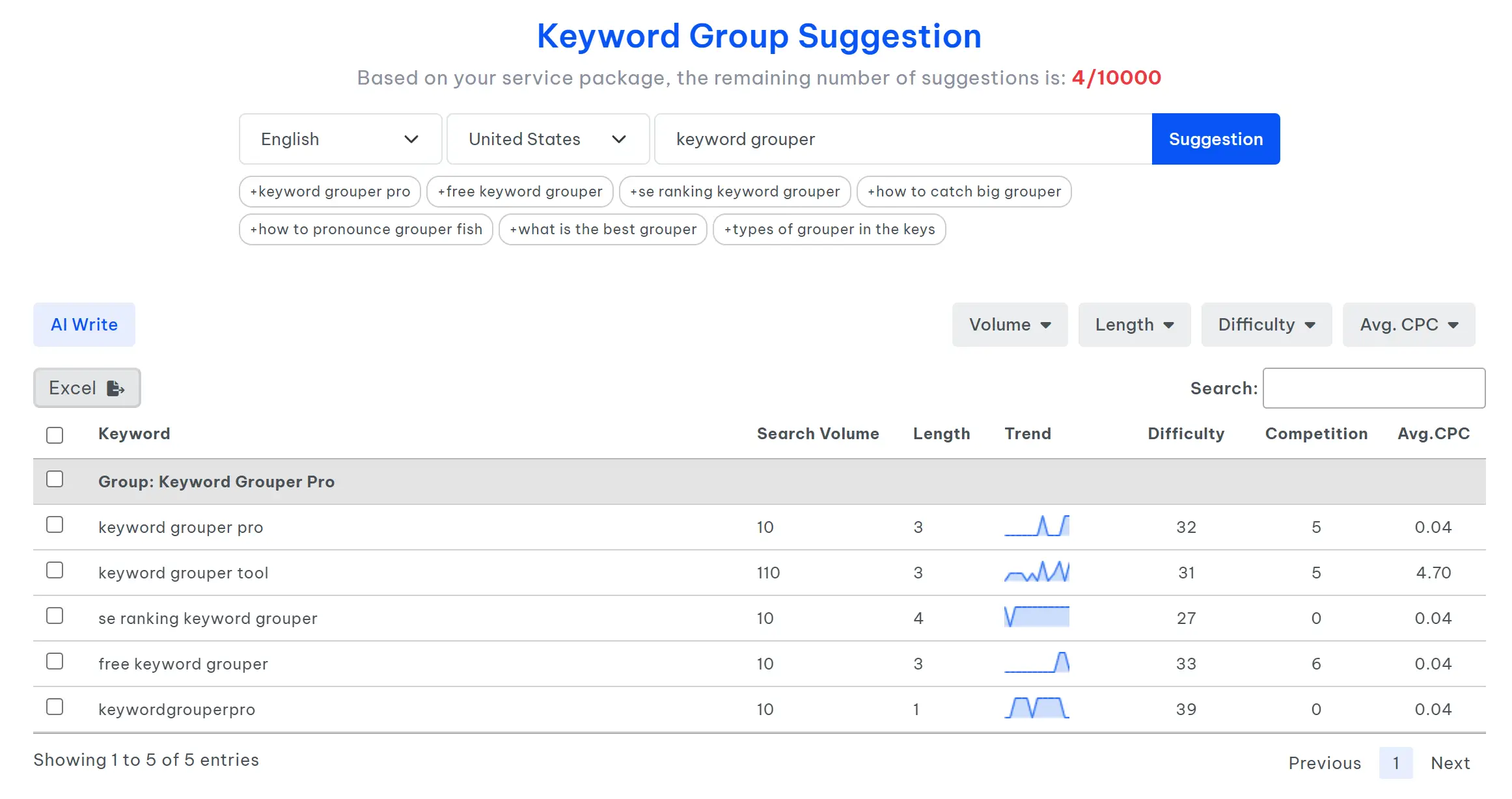Viewport: 1512px width, 799px height.
Task: Sort table by Search Volume column header
Action: coord(818,434)
